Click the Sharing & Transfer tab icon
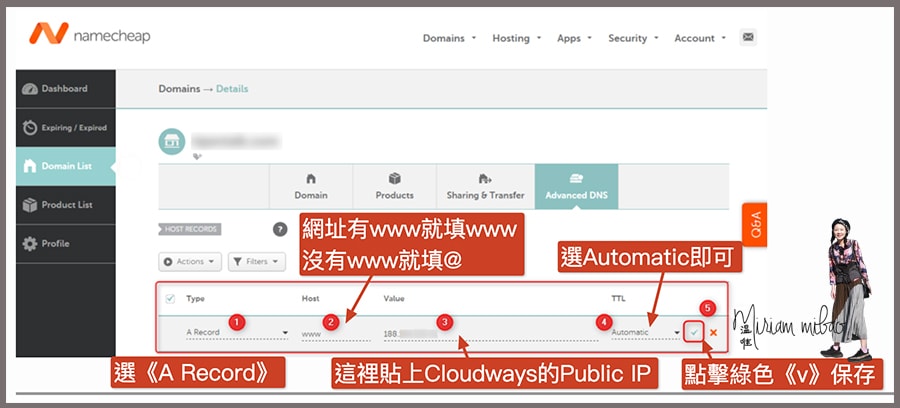900x408 pixels. tap(485, 178)
